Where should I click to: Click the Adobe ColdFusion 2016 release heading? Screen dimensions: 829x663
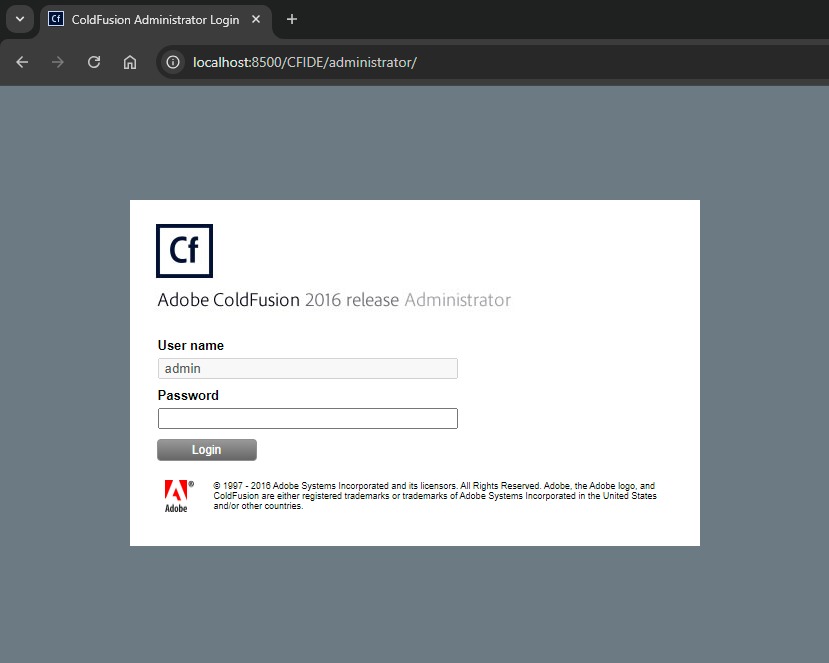[x=333, y=300]
